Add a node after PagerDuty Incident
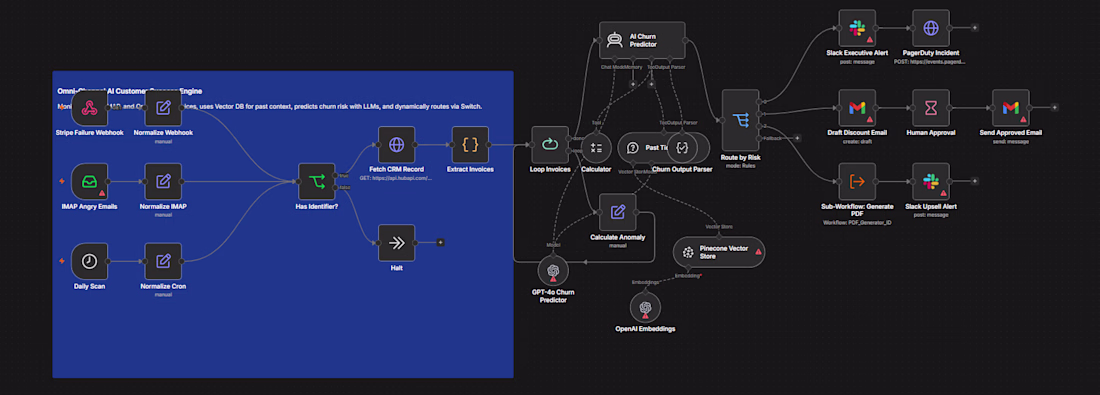 click(x=974, y=28)
